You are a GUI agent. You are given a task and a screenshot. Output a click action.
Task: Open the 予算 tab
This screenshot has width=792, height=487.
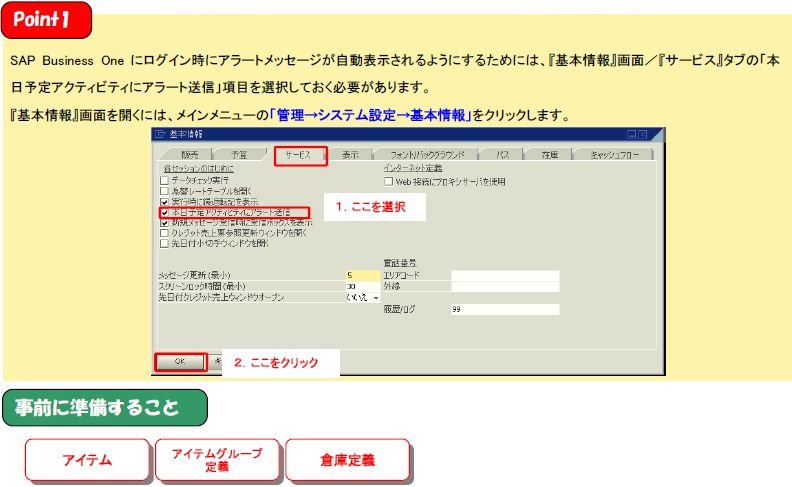click(x=239, y=155)
